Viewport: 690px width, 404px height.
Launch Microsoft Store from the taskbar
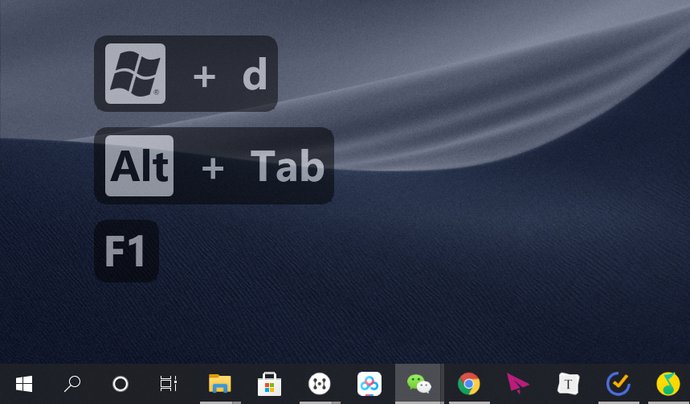[x=269, y=384]
